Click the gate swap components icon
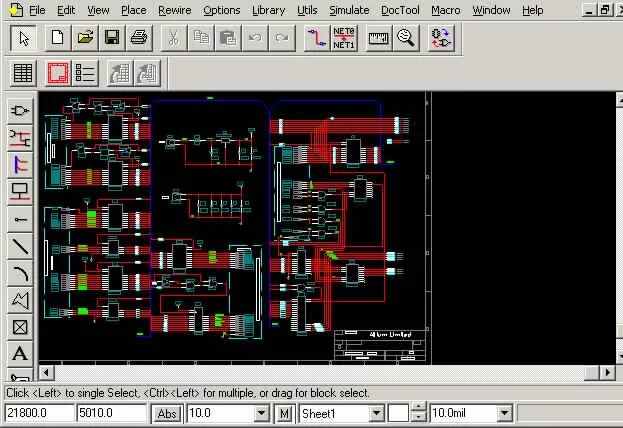Screen dimensions: 623x428 tap(441, 38)
